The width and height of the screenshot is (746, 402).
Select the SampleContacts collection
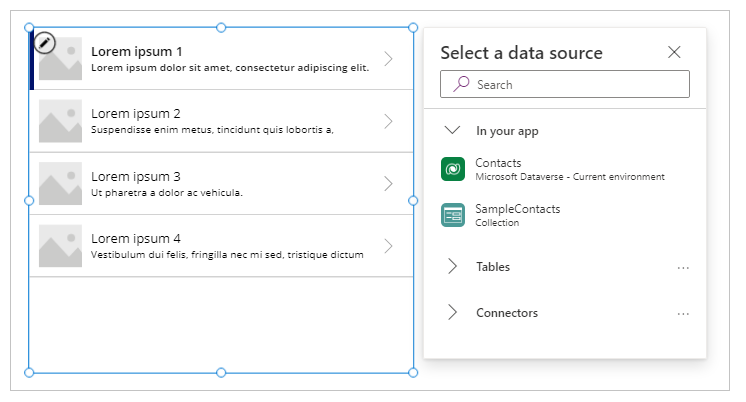[517, 209]
